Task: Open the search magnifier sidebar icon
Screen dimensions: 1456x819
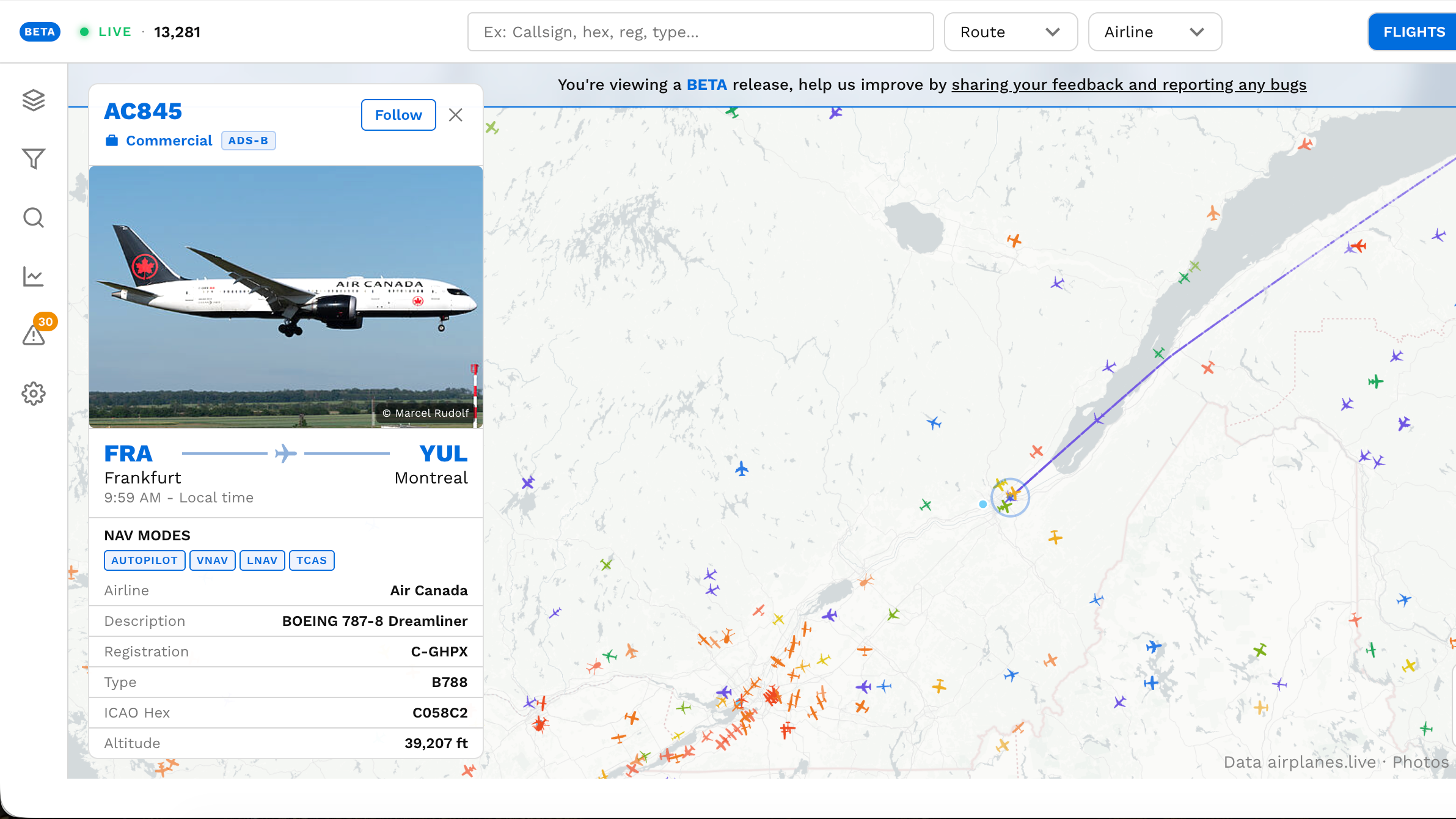Action: 34,218
